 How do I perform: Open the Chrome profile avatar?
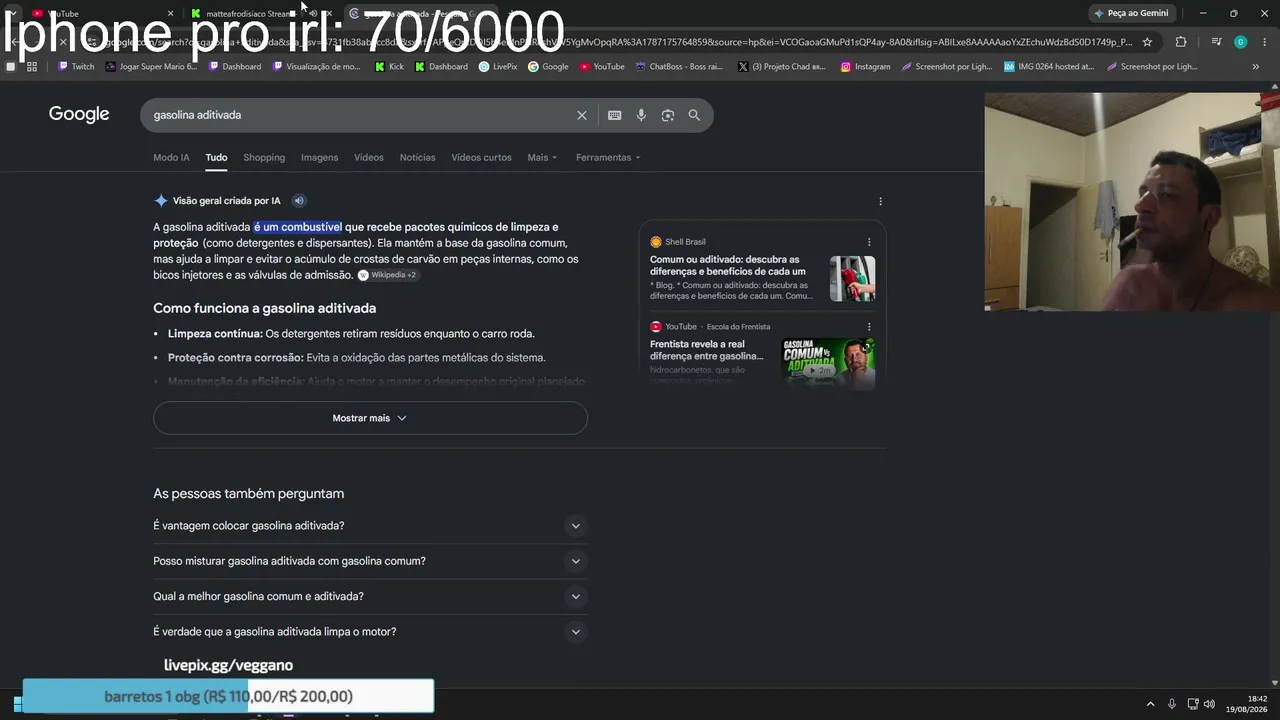coord(1240,42)
